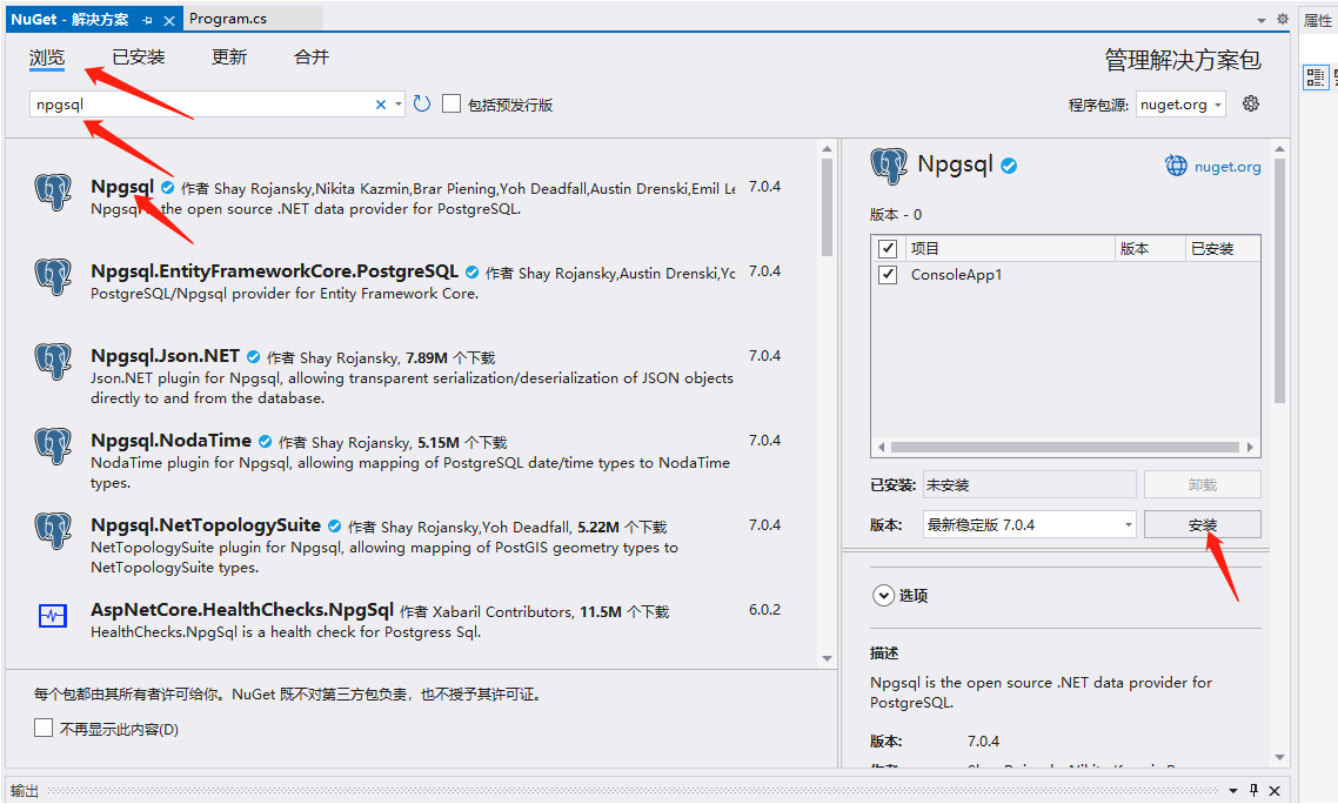The height and width of the screenshot is (804, 1338).
Task: Open the 程序包源 nuget.org dropdown
Action: pyautogui.click(x=1180, y=104)
